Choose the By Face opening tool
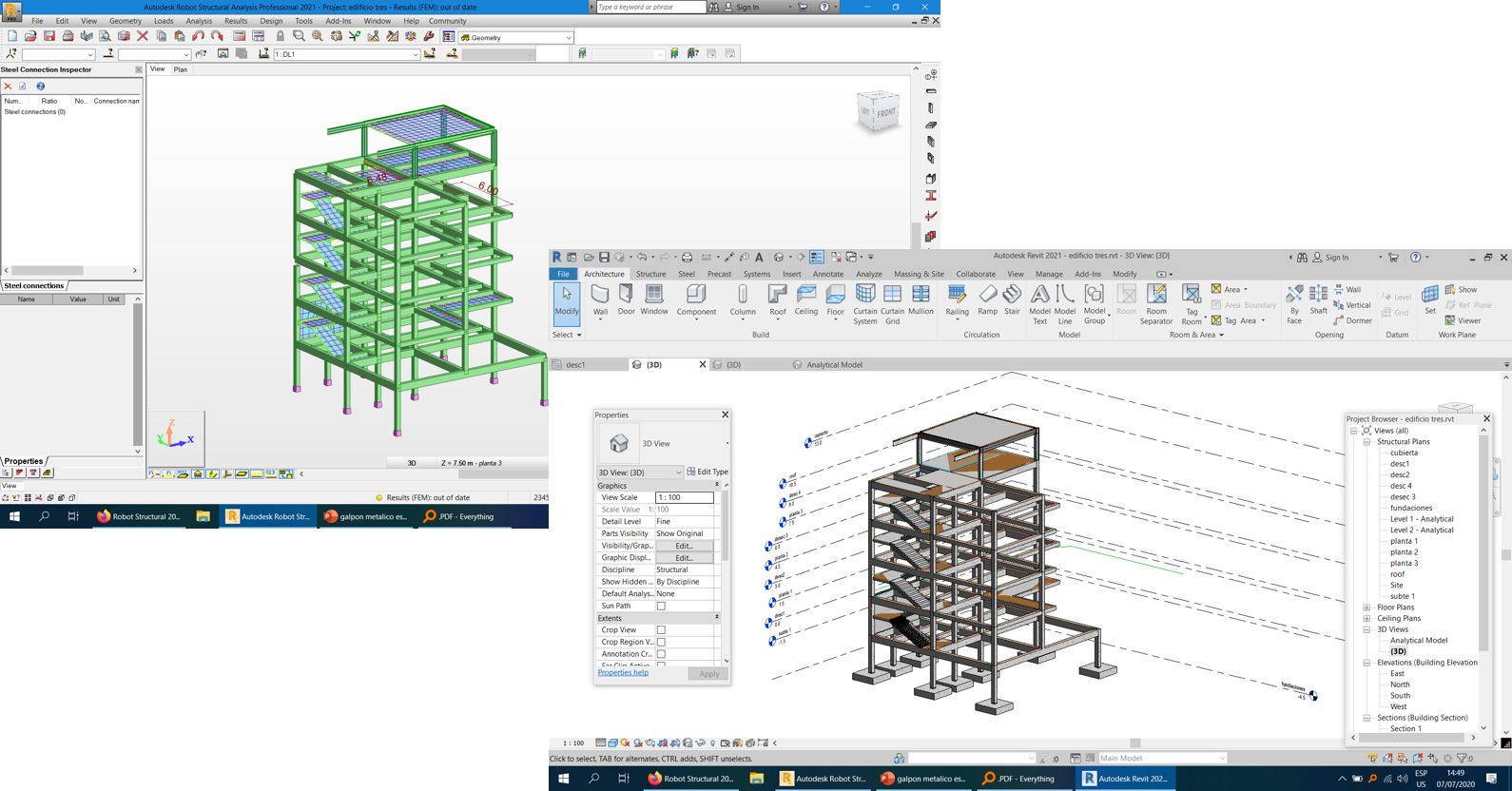 [1294, 304]
